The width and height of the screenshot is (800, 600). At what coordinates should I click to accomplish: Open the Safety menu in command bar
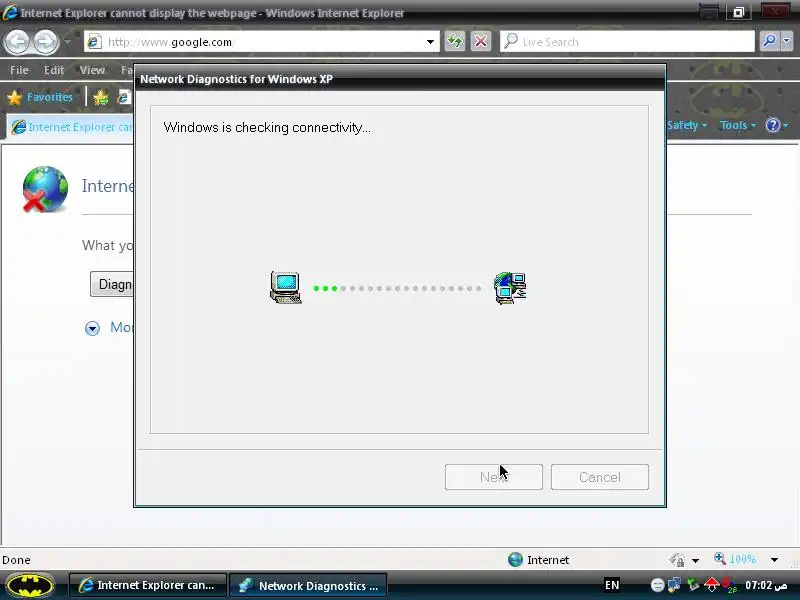tap(687, 125)
